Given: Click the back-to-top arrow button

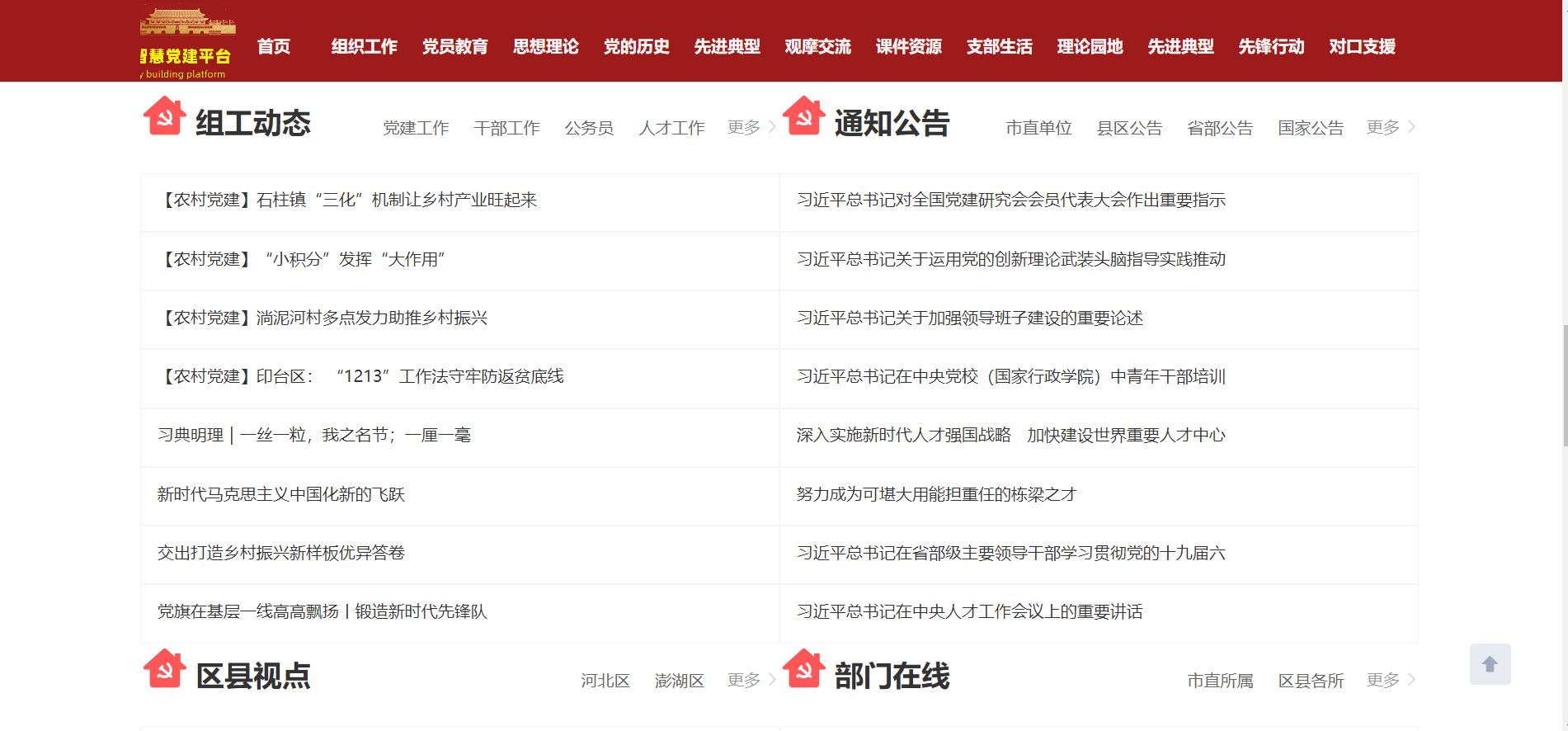Looking at the screenshot, I should click(1490, 664).
